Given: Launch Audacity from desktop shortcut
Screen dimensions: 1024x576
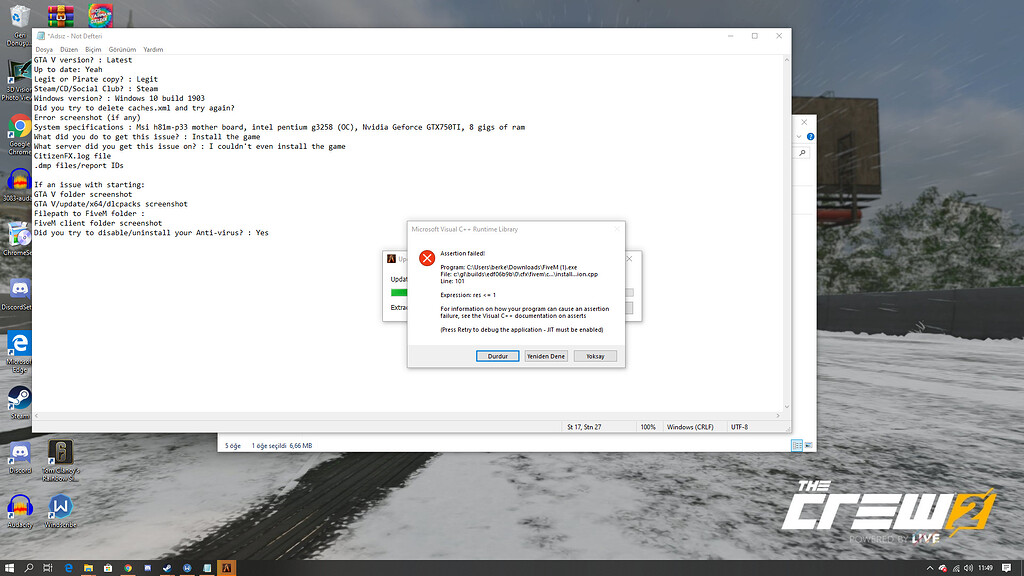Looking at the screenshot, I should click(20, 511).
